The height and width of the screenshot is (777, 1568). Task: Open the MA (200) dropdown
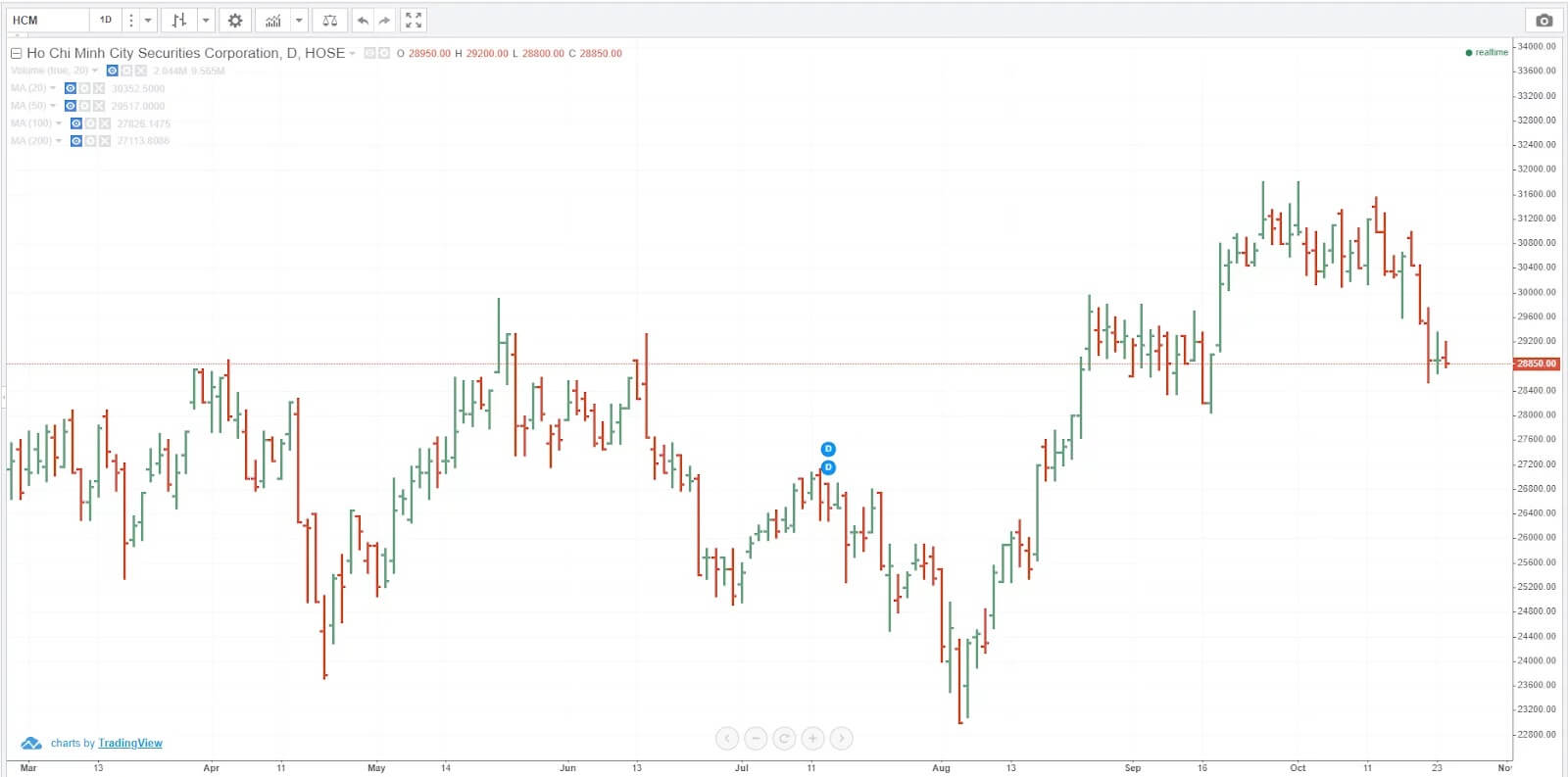click(x=59, y=141)
